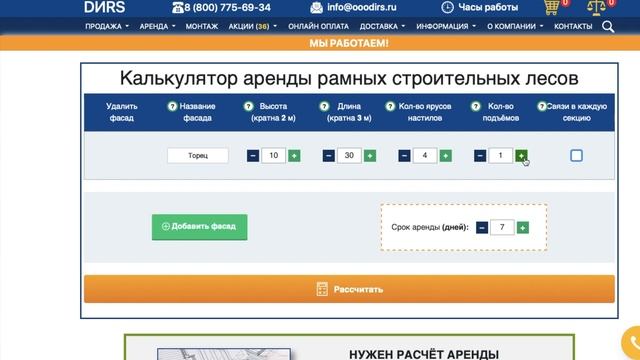Screen dimensions: 640x360
Task: Click the ярусов настилов field showing 4
Action: (425, 156)
